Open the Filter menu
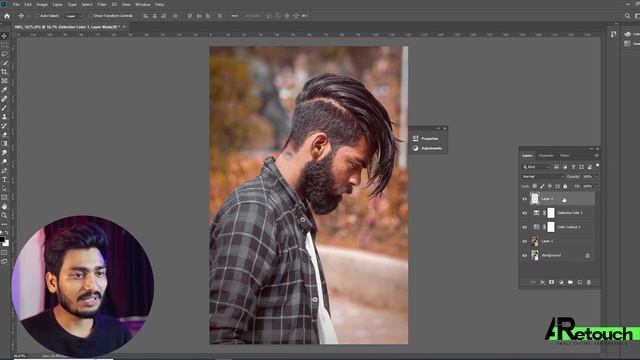Image resolution: width=640 pixels, height=360 pixels. (102, 4)
